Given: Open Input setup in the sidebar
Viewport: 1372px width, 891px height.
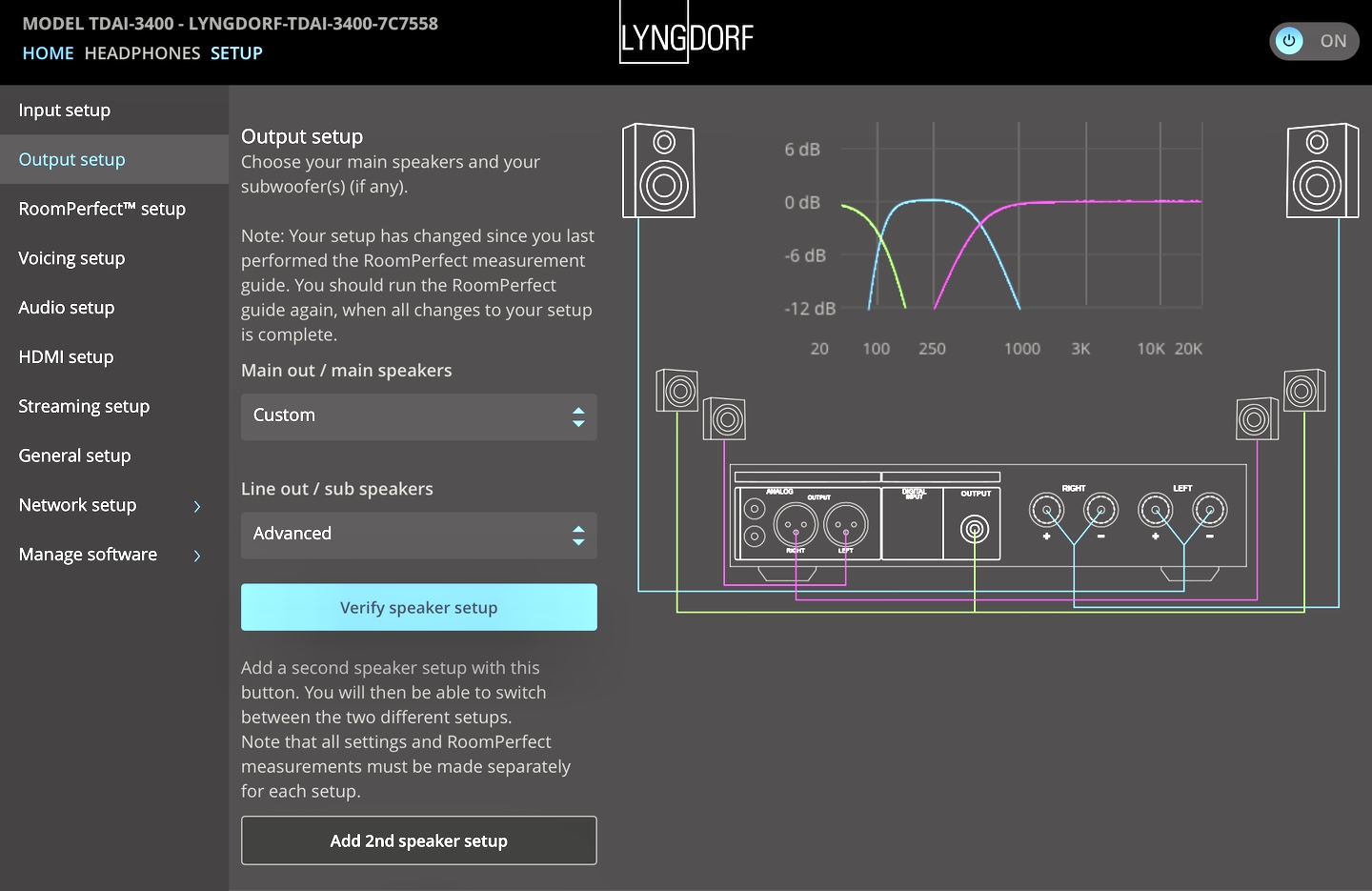Looking at the screenshot, I should (x=114, y=110).
